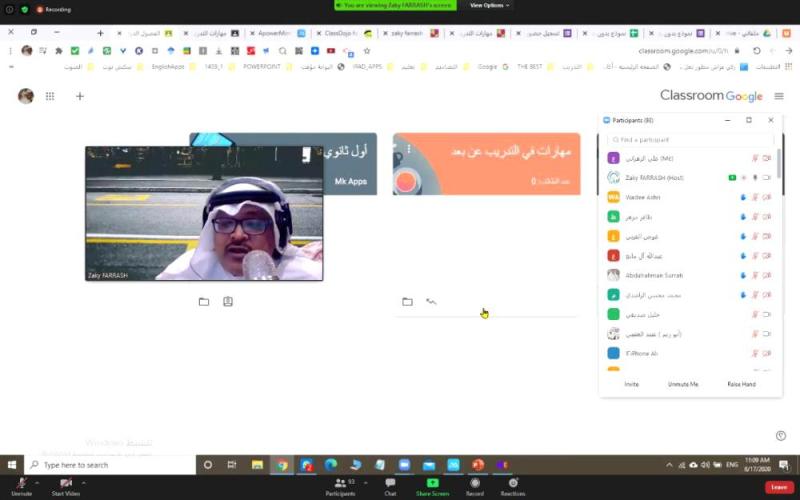Expand audio options arrow next to Unmute
The height and width of the screenshot is (500, 800).
coord(37,483)
